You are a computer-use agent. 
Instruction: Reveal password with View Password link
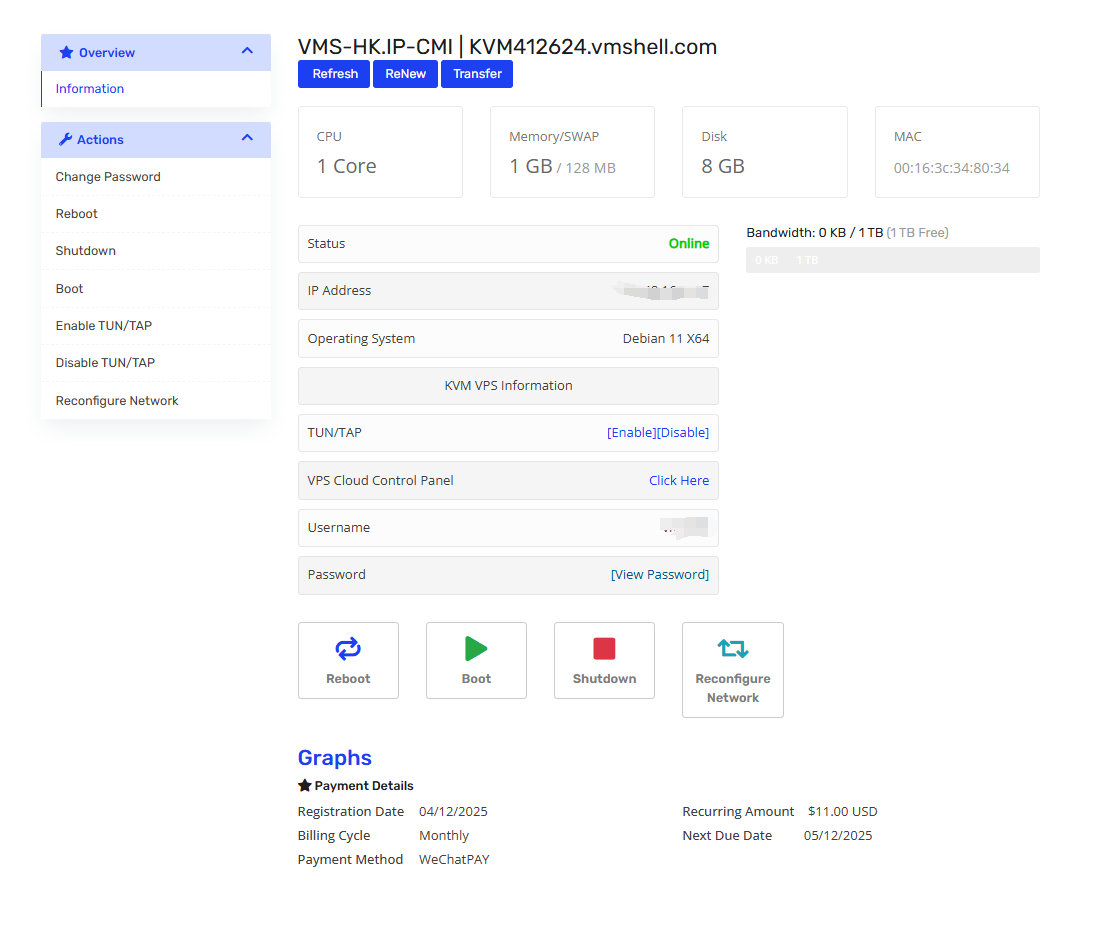click(x=660, y=575)
